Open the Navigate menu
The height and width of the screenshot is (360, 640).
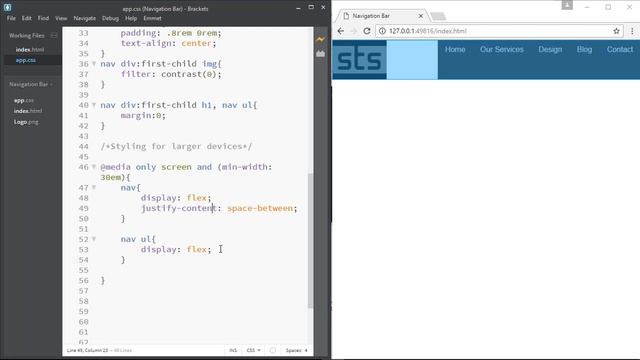[x=84, y=18]
